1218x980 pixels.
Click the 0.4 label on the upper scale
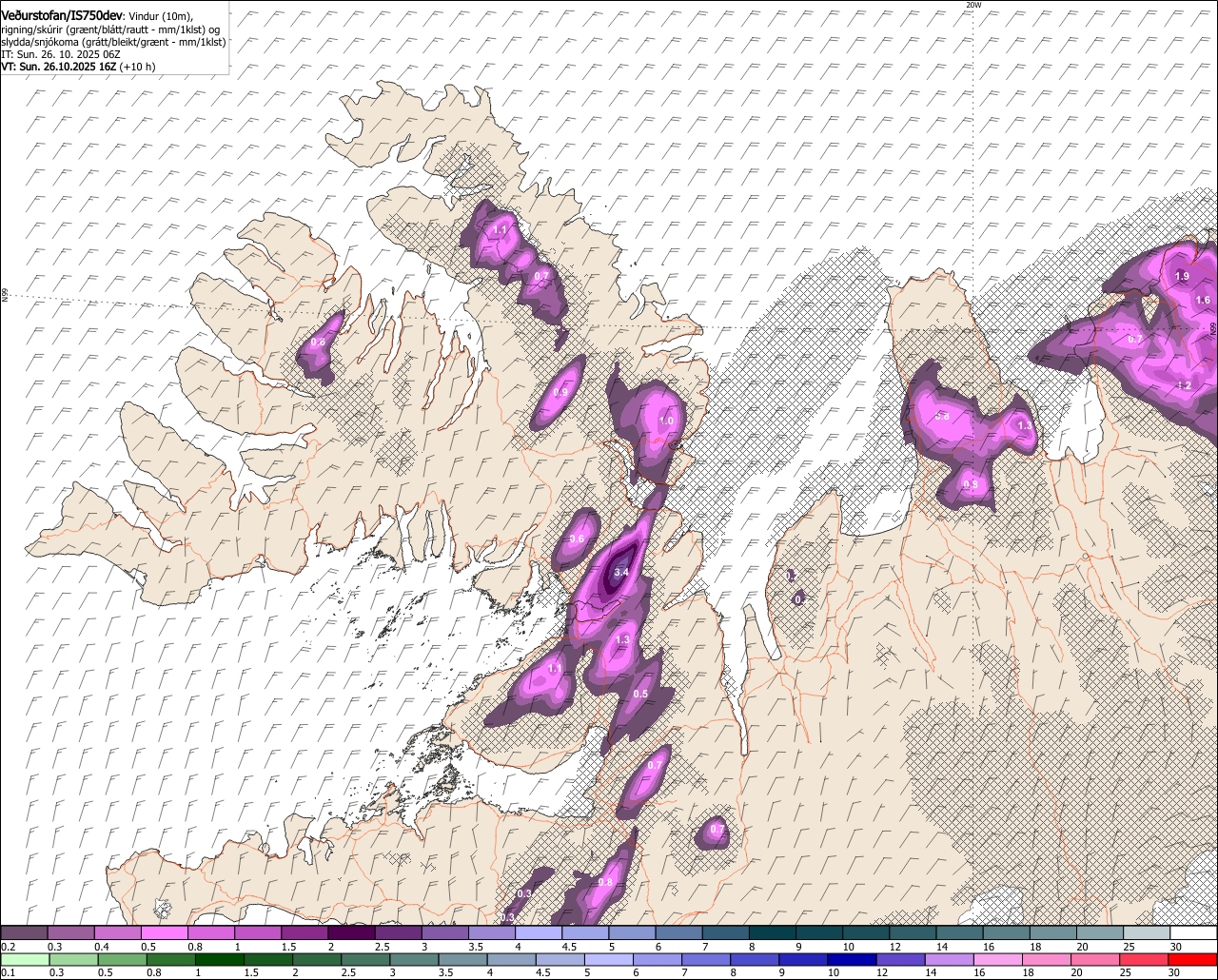(102, 947)
